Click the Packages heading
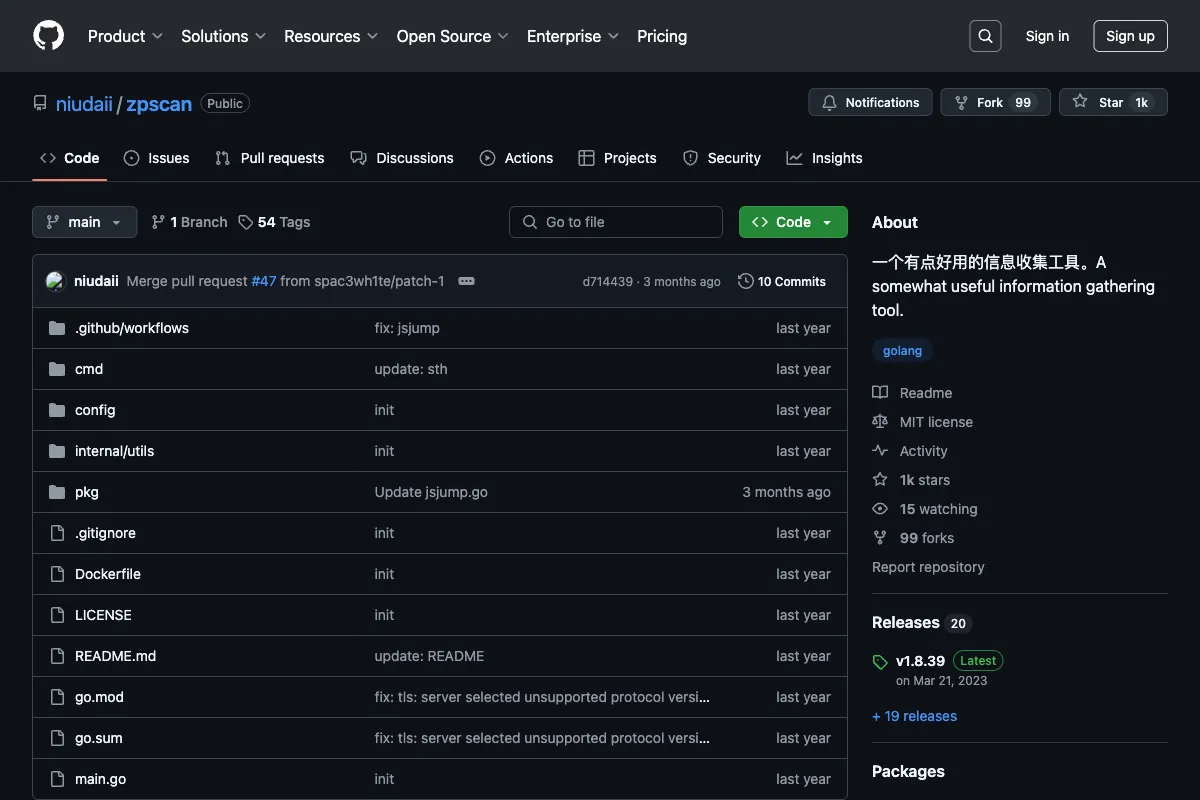Image resolution: width=1200 pixels, height=800 pixels. 908,772
